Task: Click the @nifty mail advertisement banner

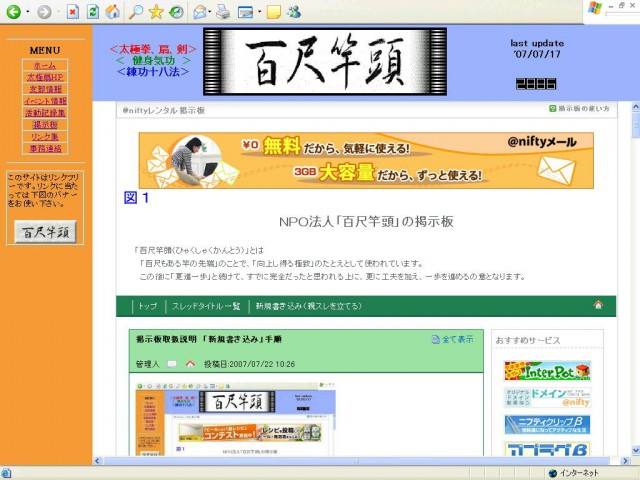Action: click(x=365, y=160)
